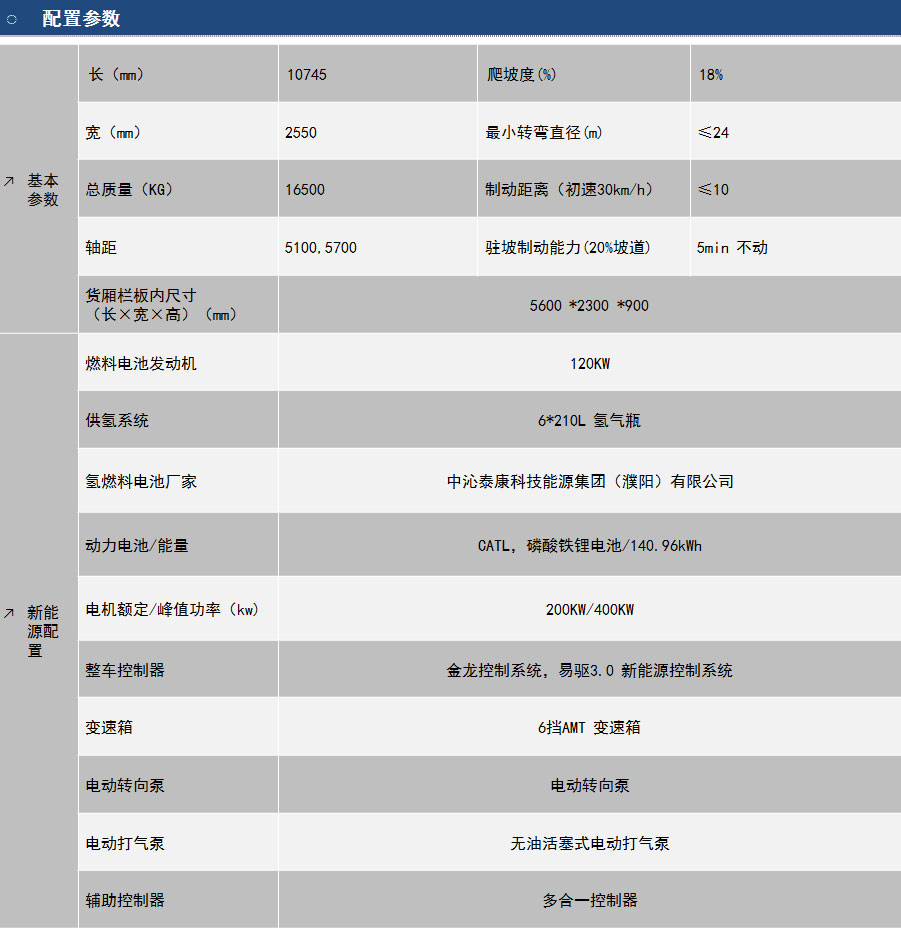Screen dimensions: 901x950
Task: Click the 120KW fuel cell engine value
Action: (x=589, y=363)
